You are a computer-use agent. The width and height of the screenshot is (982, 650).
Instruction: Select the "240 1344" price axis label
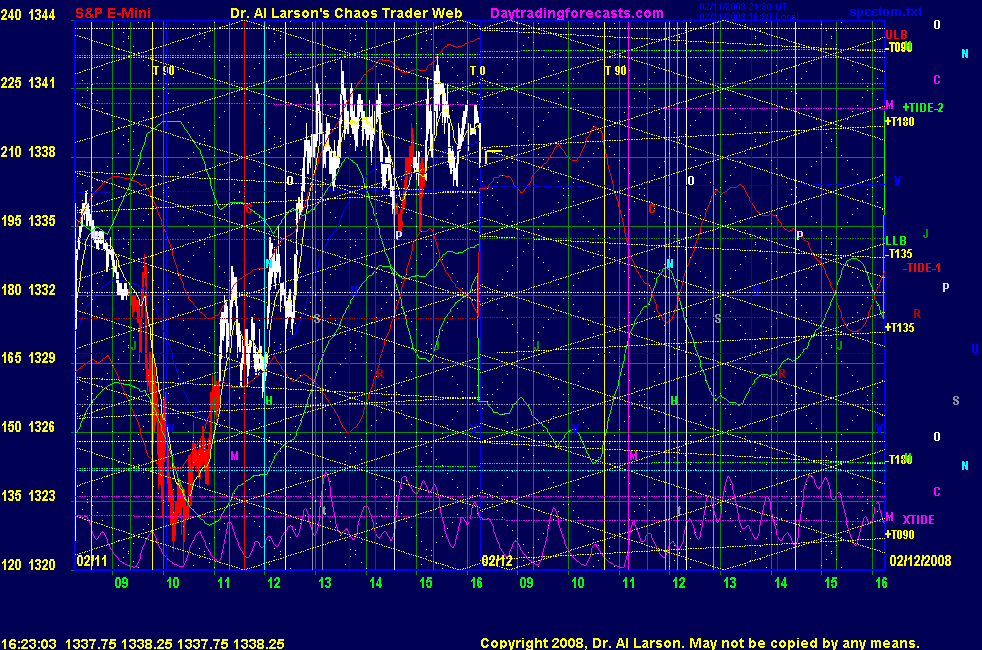[28, 14]
